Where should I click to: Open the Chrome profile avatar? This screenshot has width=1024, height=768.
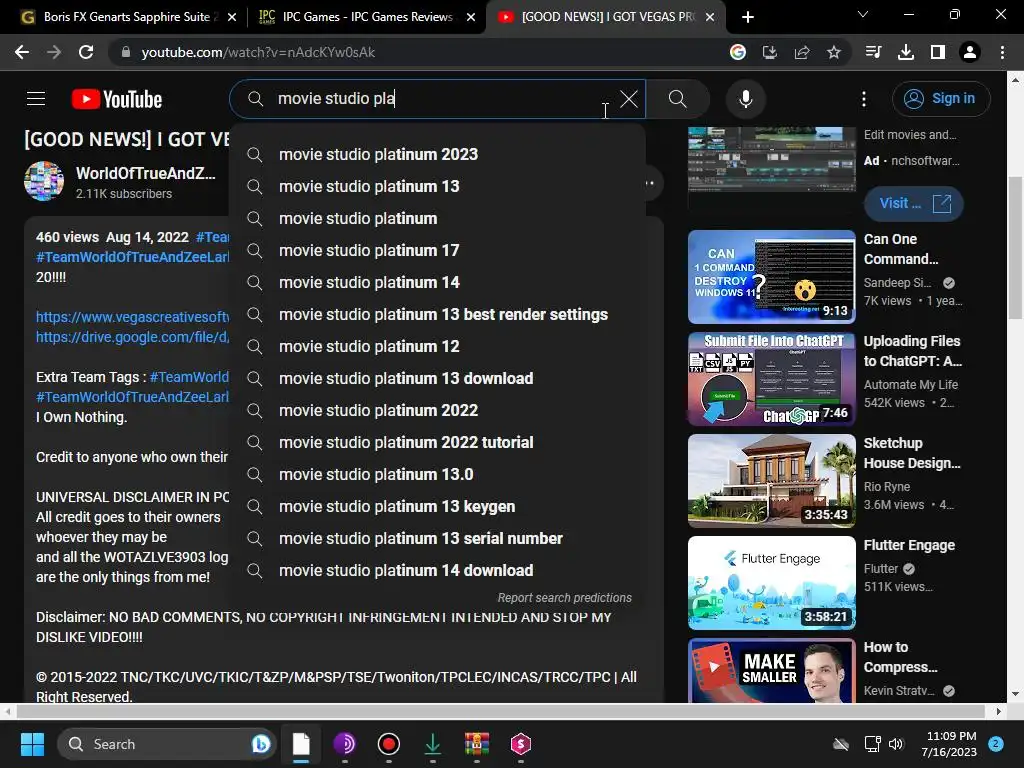pyautogui.click(x=970, y=52)
